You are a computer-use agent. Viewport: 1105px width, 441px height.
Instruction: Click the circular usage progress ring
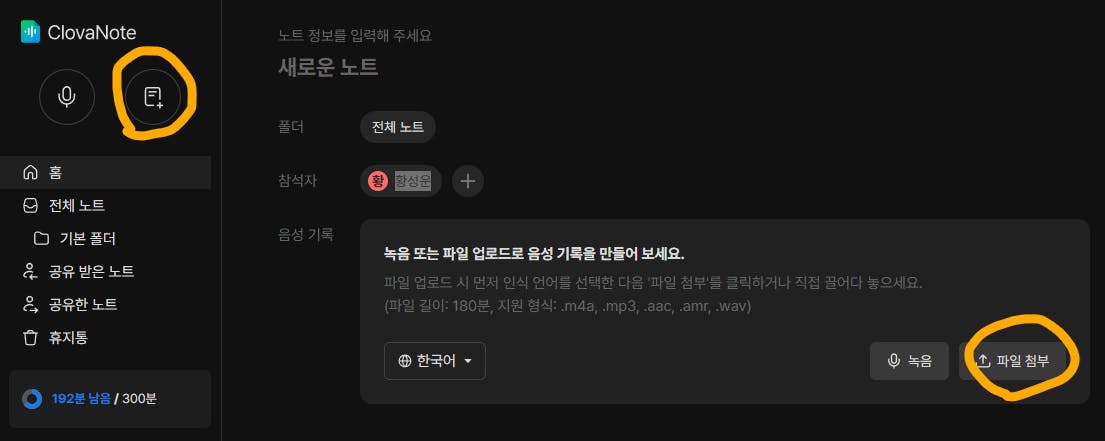click(x=32, y=399)
